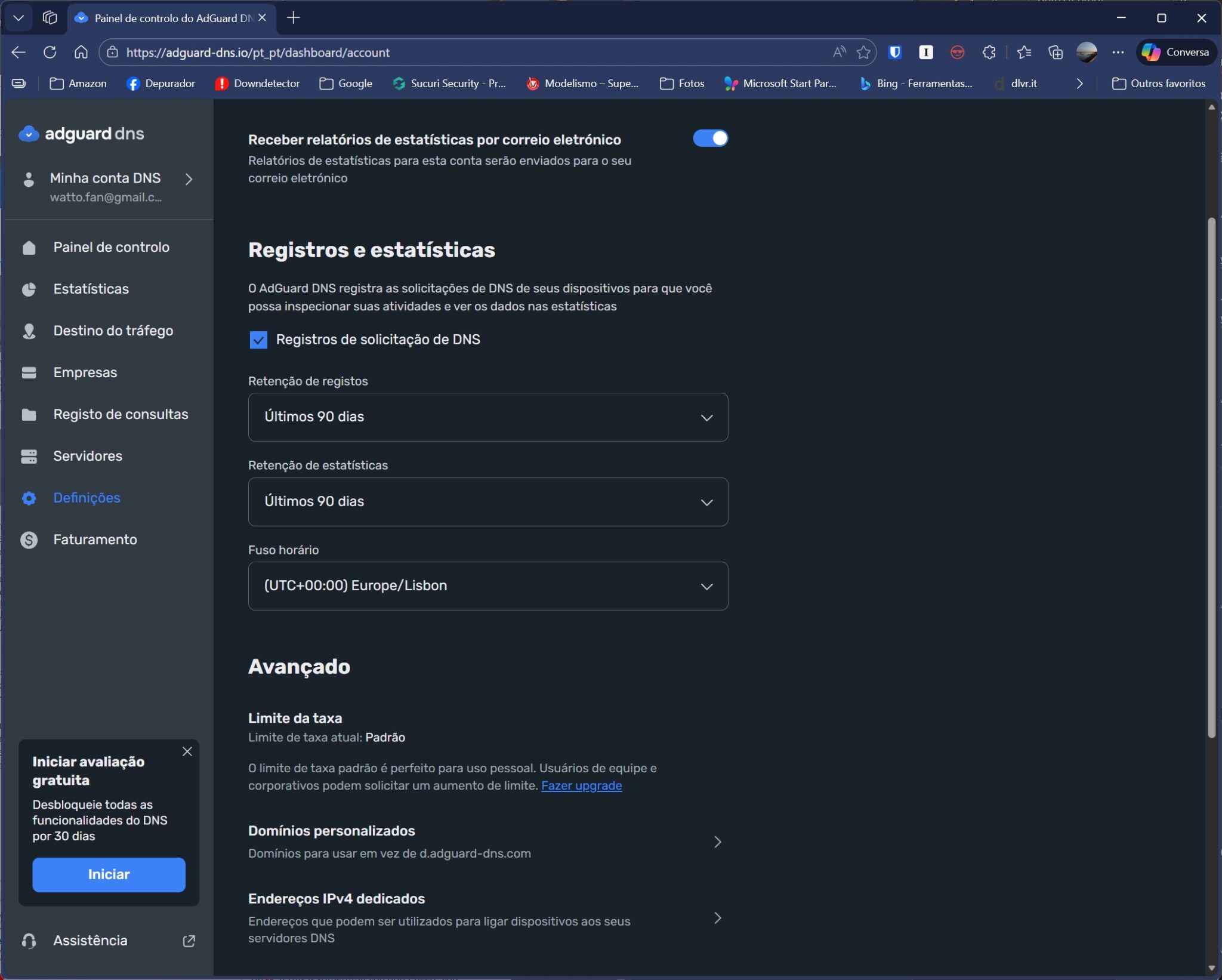
Task: Open Registo de consultas menu item
Action: click(120, 415)
